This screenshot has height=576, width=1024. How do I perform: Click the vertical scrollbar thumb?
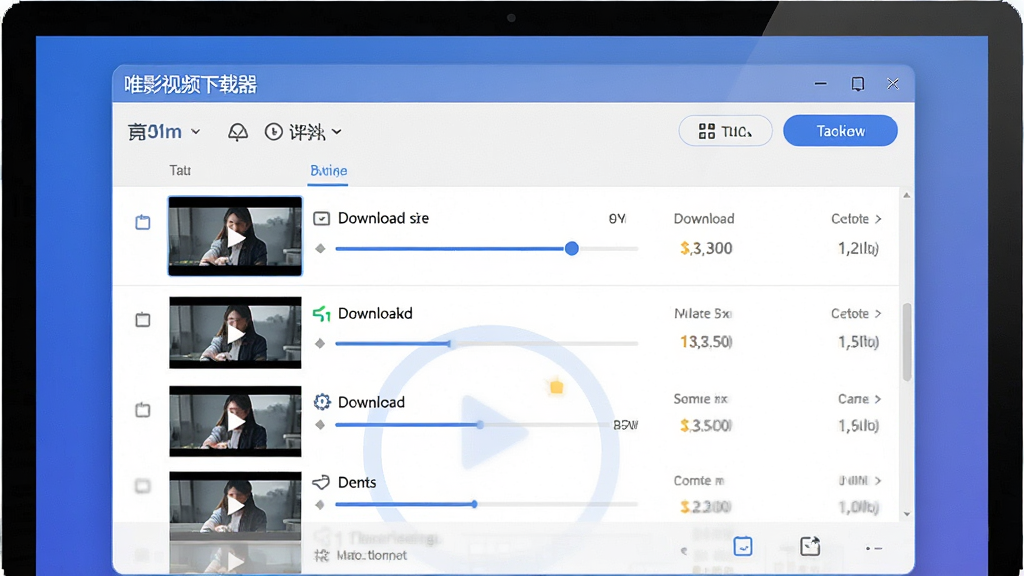(x=906, y=342)
